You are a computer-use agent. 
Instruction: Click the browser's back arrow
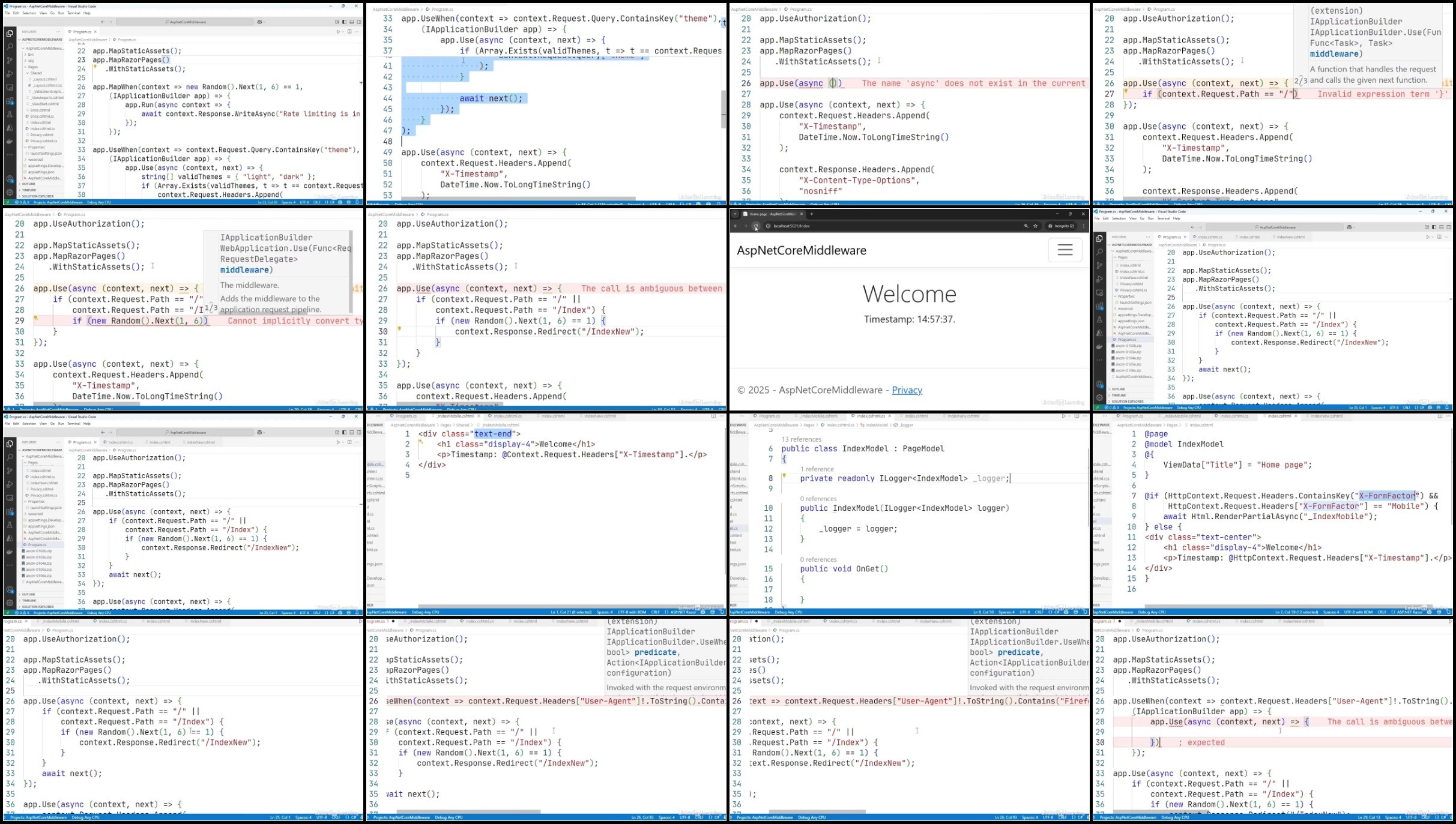coord(736,226)
